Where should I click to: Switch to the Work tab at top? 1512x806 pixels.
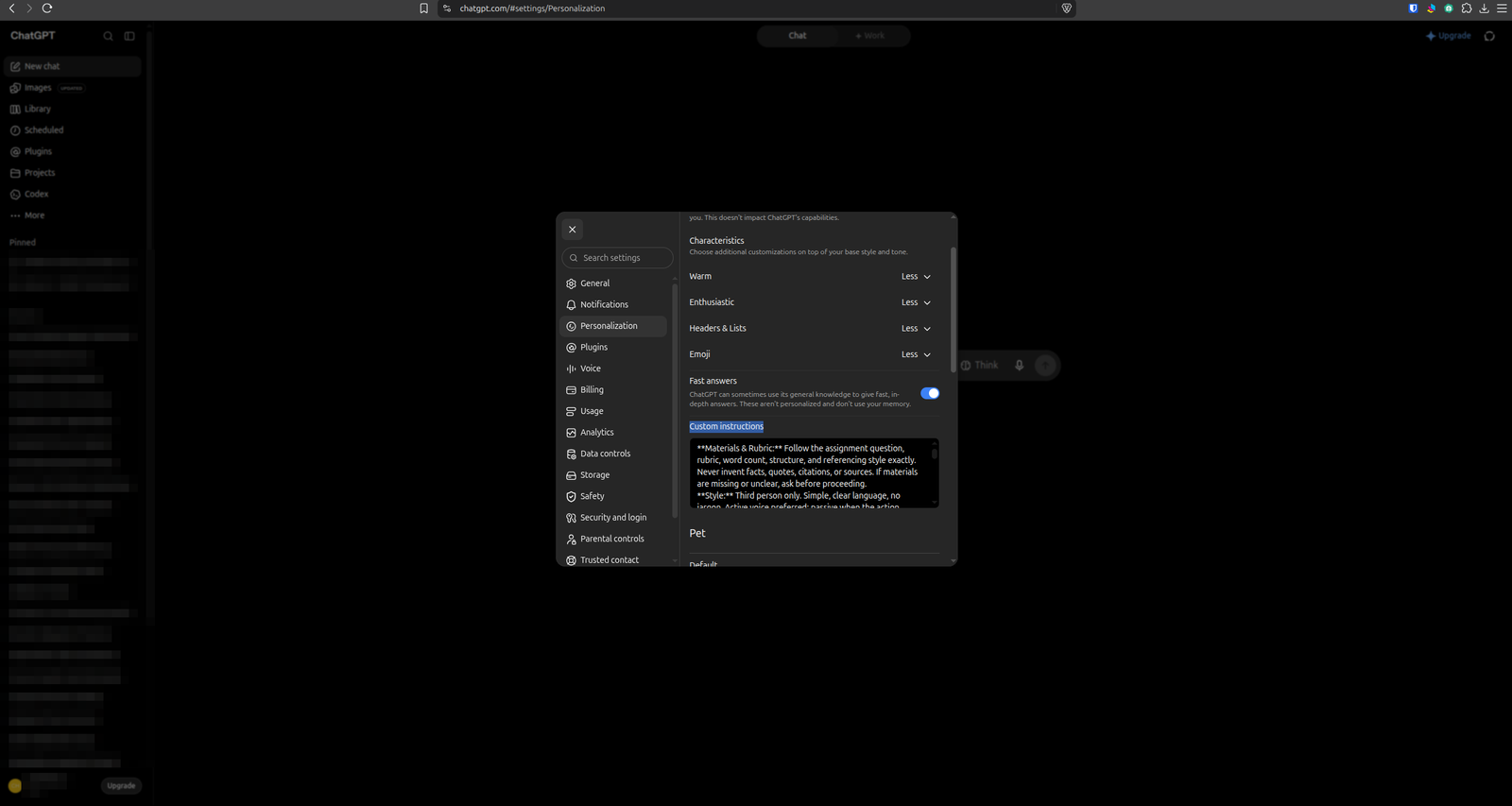pyautogui.click(x=870, y=36)
